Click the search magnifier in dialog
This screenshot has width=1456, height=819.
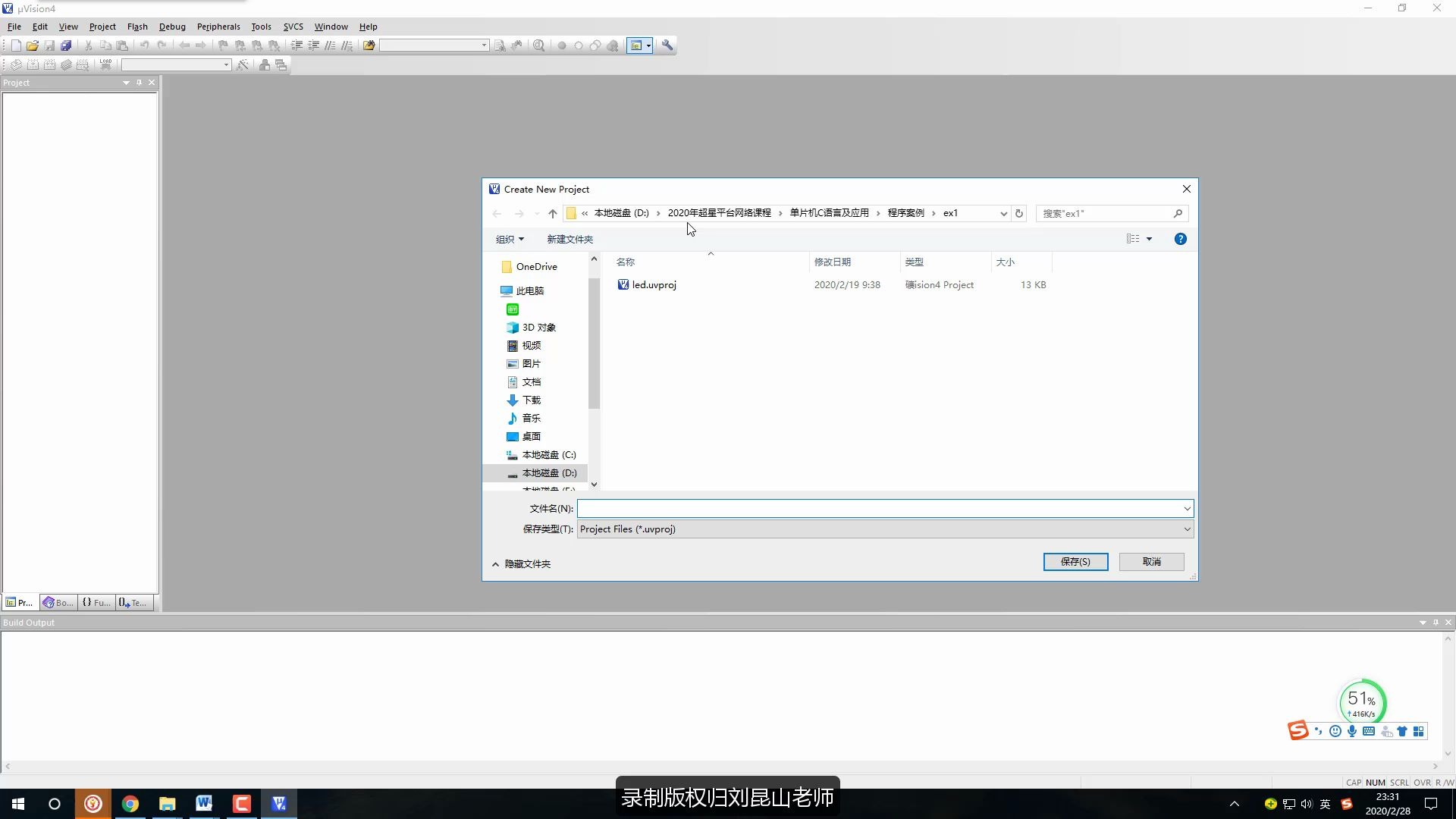[x=1178, y=214]
